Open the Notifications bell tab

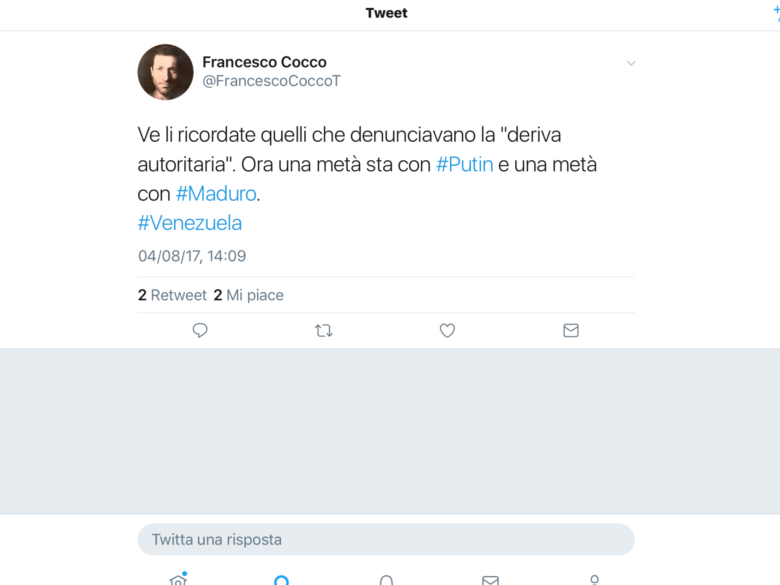[x=386, y=580]
